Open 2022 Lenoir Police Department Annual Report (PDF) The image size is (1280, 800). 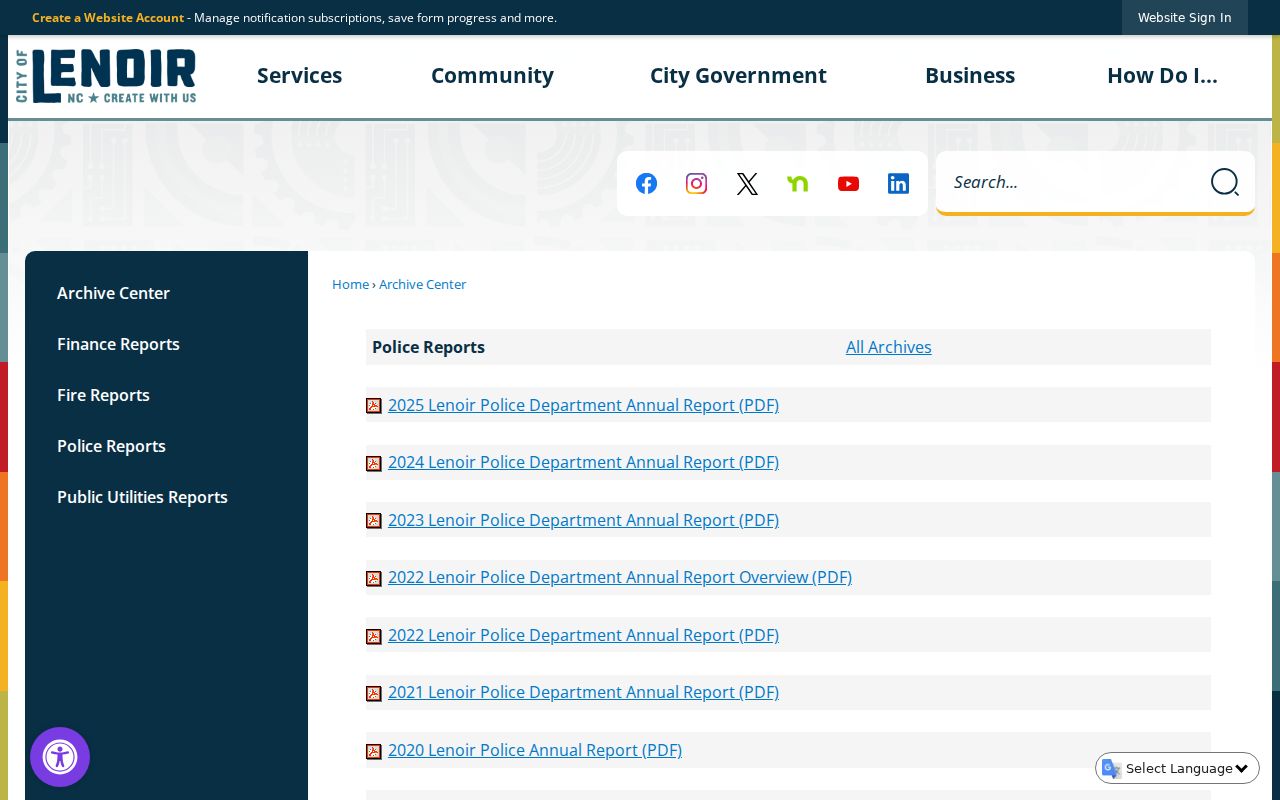[583, 635]
